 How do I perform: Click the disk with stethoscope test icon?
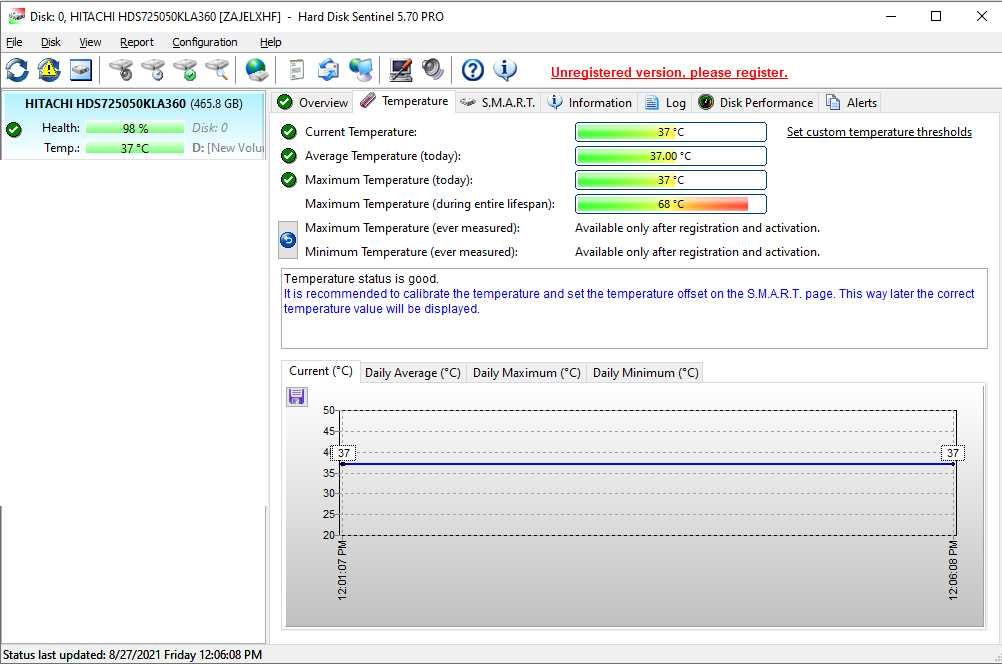[x=121, y=70]
